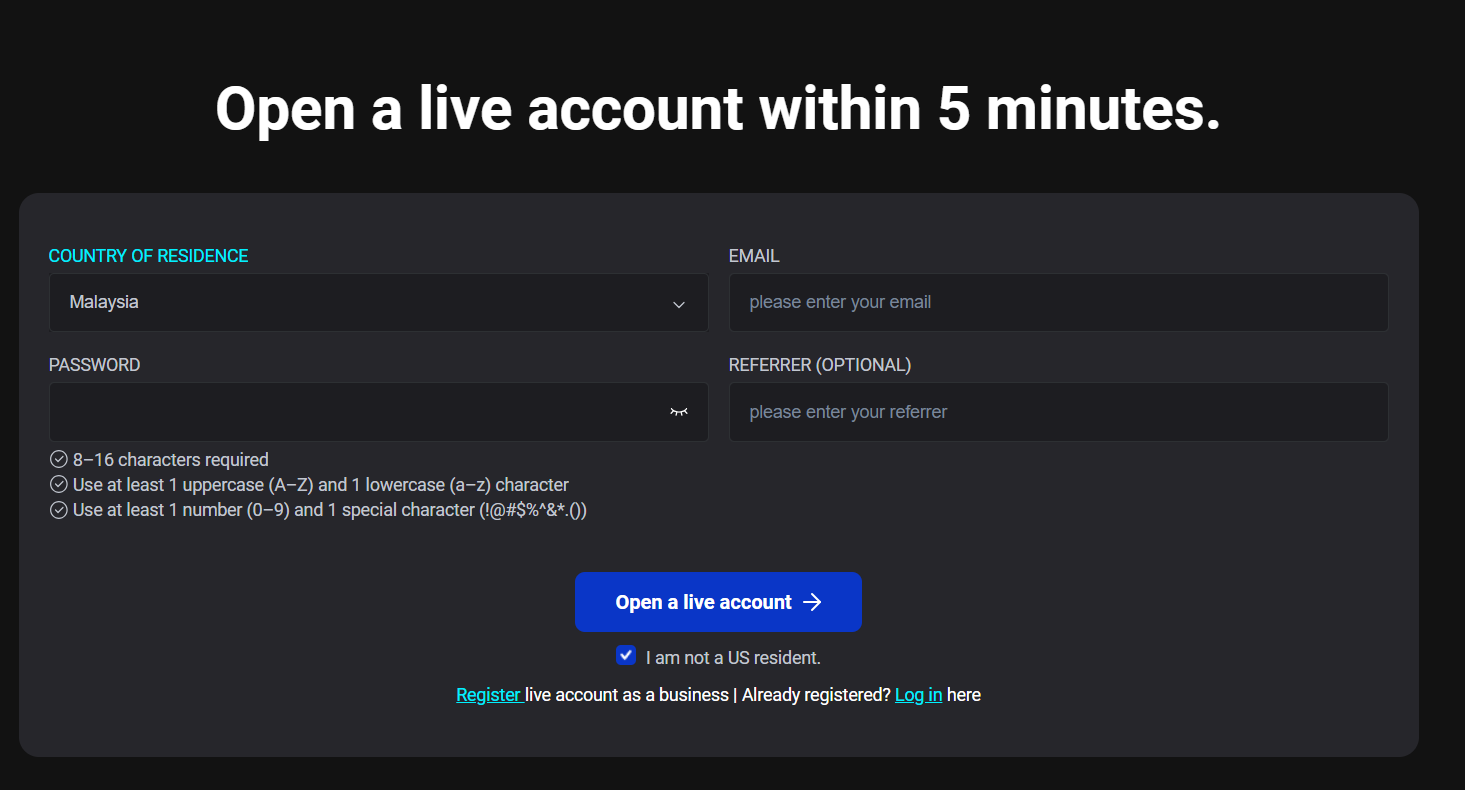Image resolution: width=1465 pixels, height=790 pixels.
Task: Click the check icon beside number/special character rule
Action: (58, 510)
